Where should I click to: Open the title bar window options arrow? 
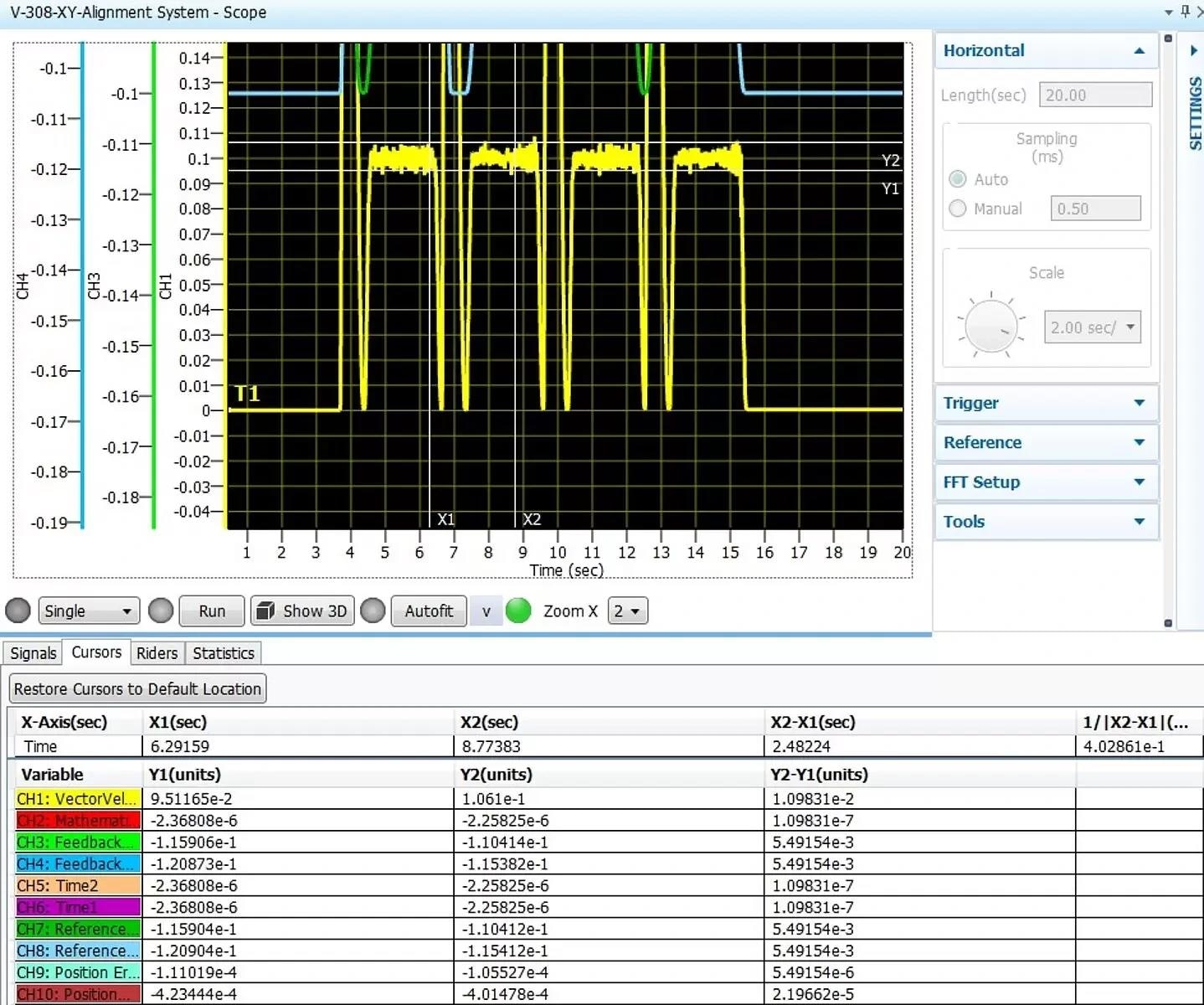point(1169,12)
